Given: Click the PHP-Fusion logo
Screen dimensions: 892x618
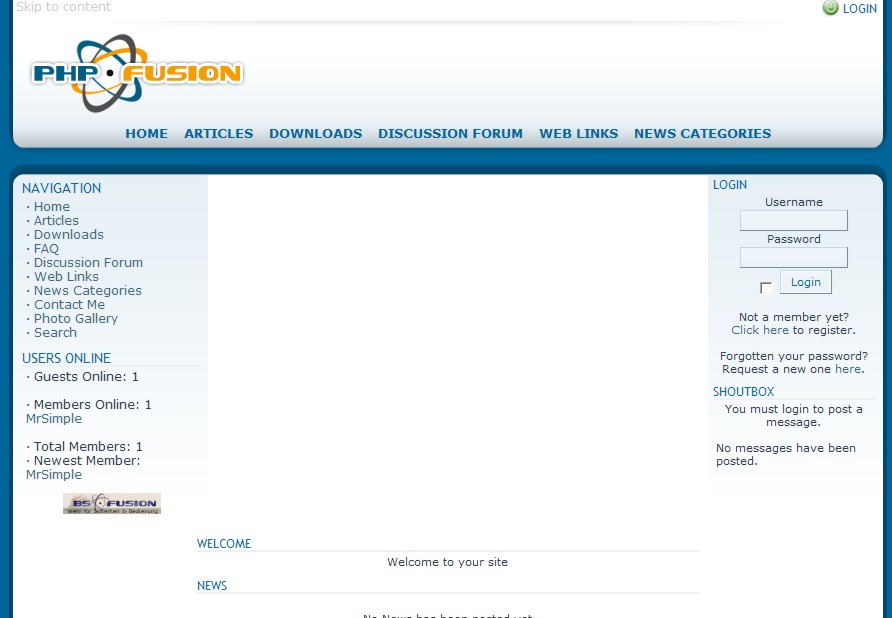Looking at the screenshot, I should tap(136, 73).
